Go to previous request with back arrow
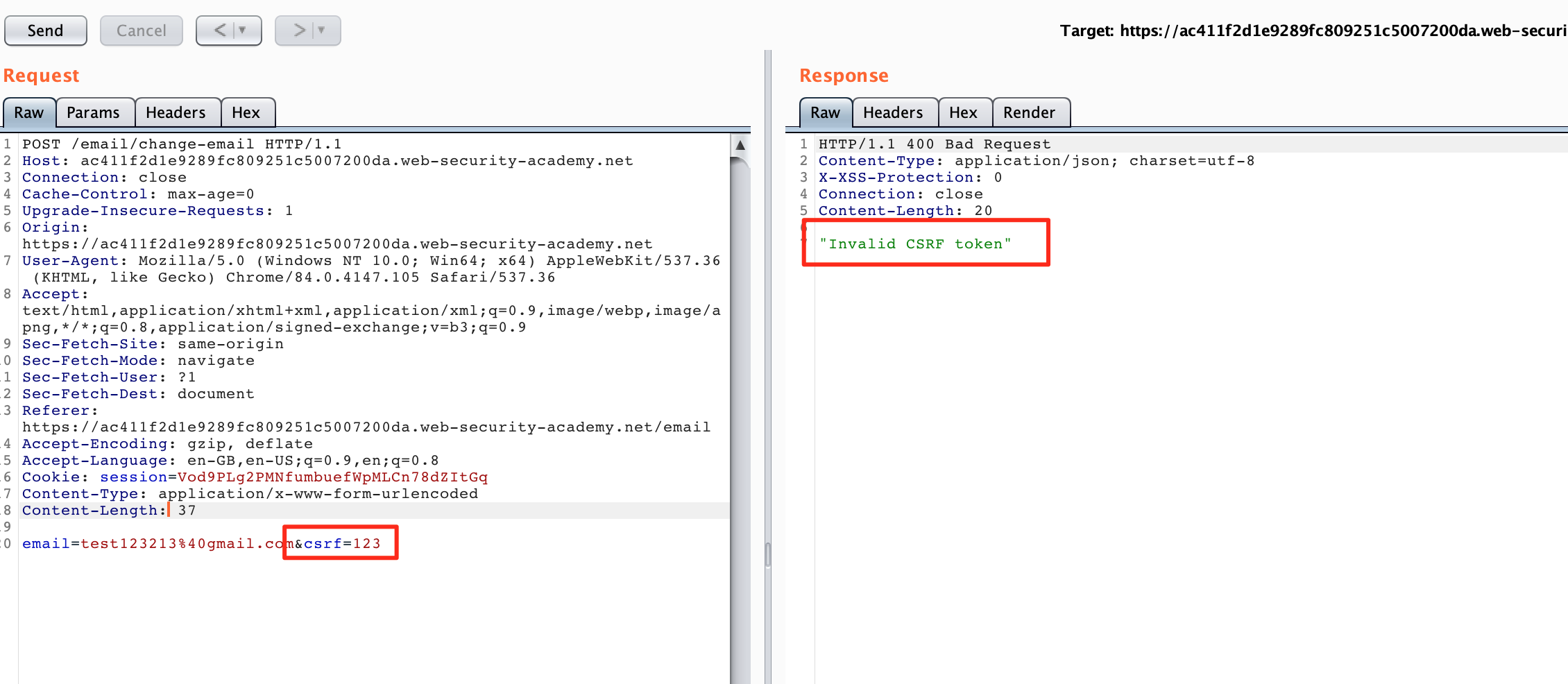Viewport: 1568px width, 684px height. [219, 31]
